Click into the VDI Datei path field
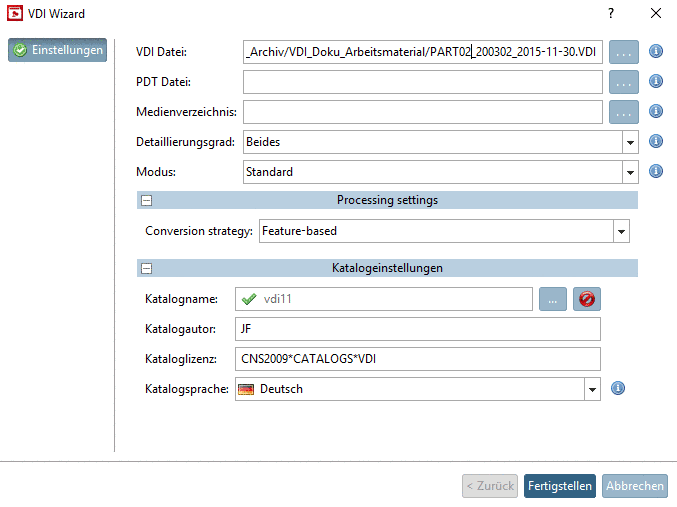This screenshot has height=507, width=677. 423,52
